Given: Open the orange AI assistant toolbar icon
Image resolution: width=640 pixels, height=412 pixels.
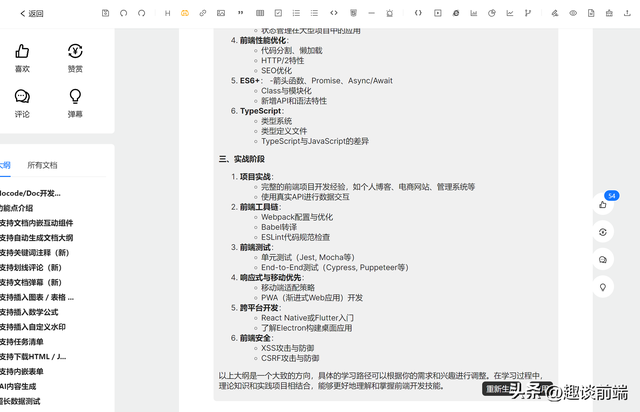Looking at the screenshot, I should [185, 13].
